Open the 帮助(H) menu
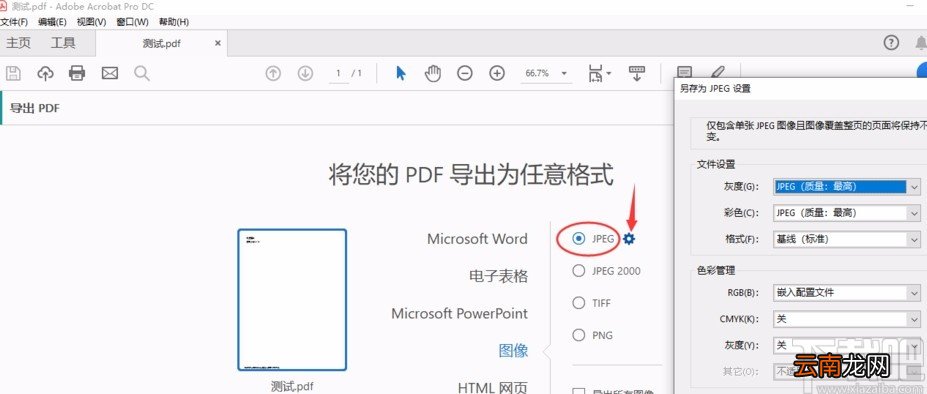Image resolution: width=927 pixels, height=394 pixels. point(174,22)
